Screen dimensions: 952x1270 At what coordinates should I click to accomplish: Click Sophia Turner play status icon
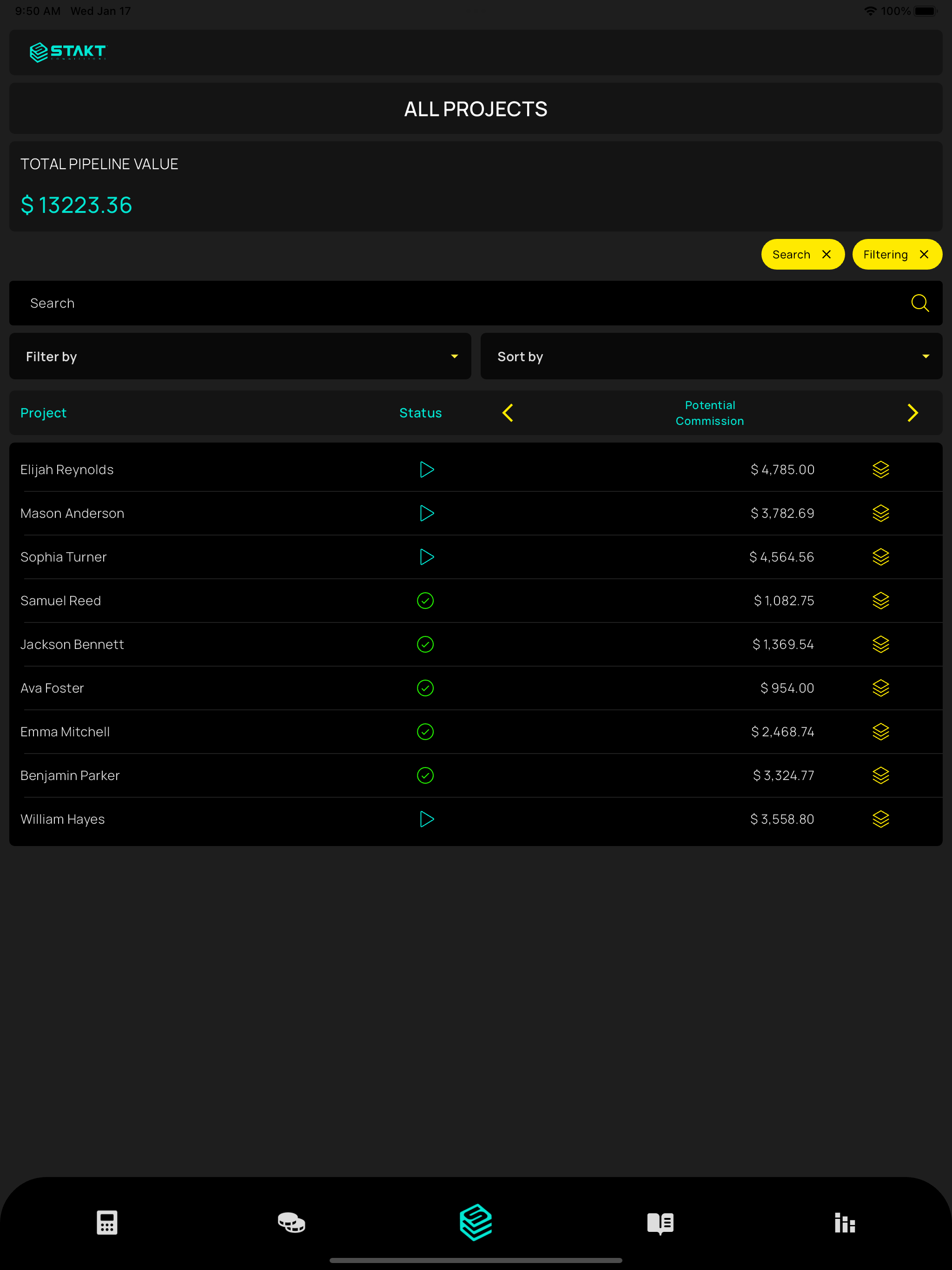(426, 557)
